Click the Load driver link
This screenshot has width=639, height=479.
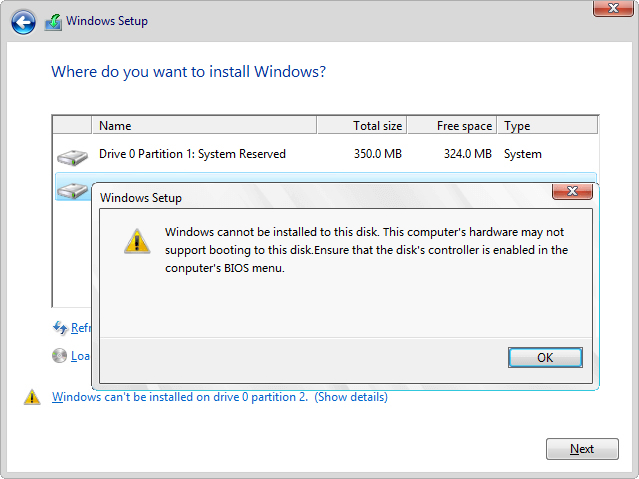click(80, 356)
